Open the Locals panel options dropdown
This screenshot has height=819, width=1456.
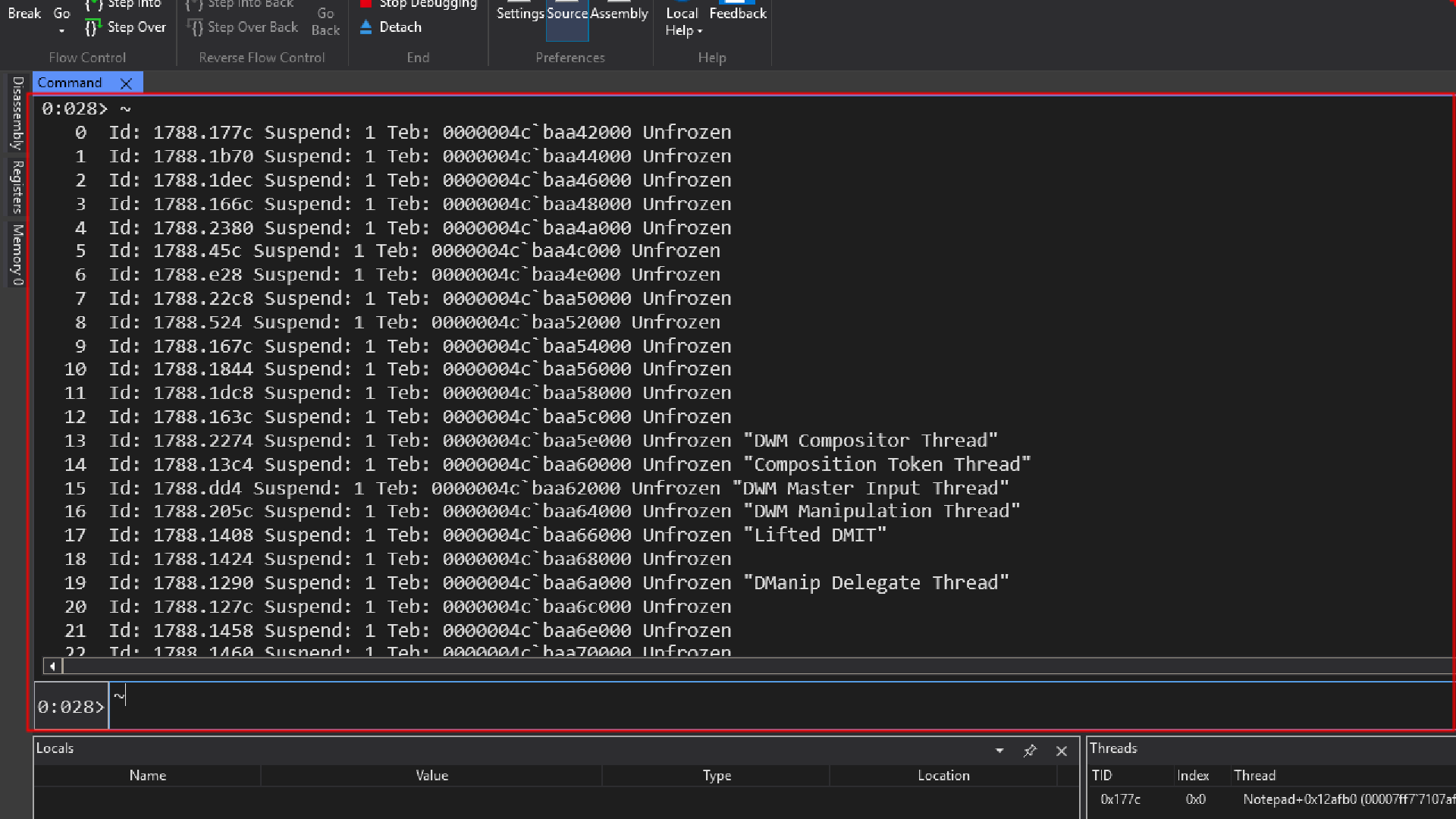coord(999,751)
